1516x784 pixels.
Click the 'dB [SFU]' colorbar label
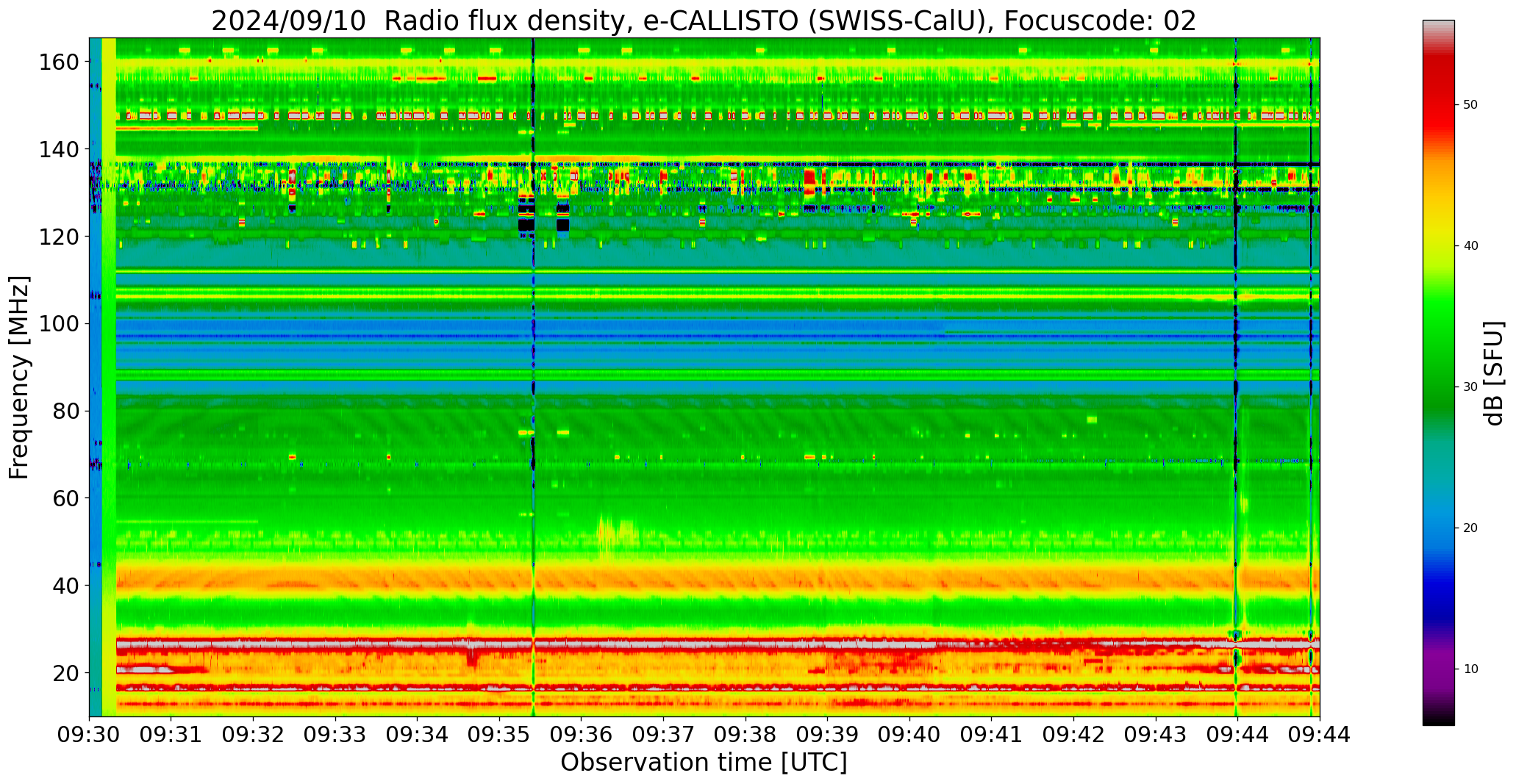1494,373
